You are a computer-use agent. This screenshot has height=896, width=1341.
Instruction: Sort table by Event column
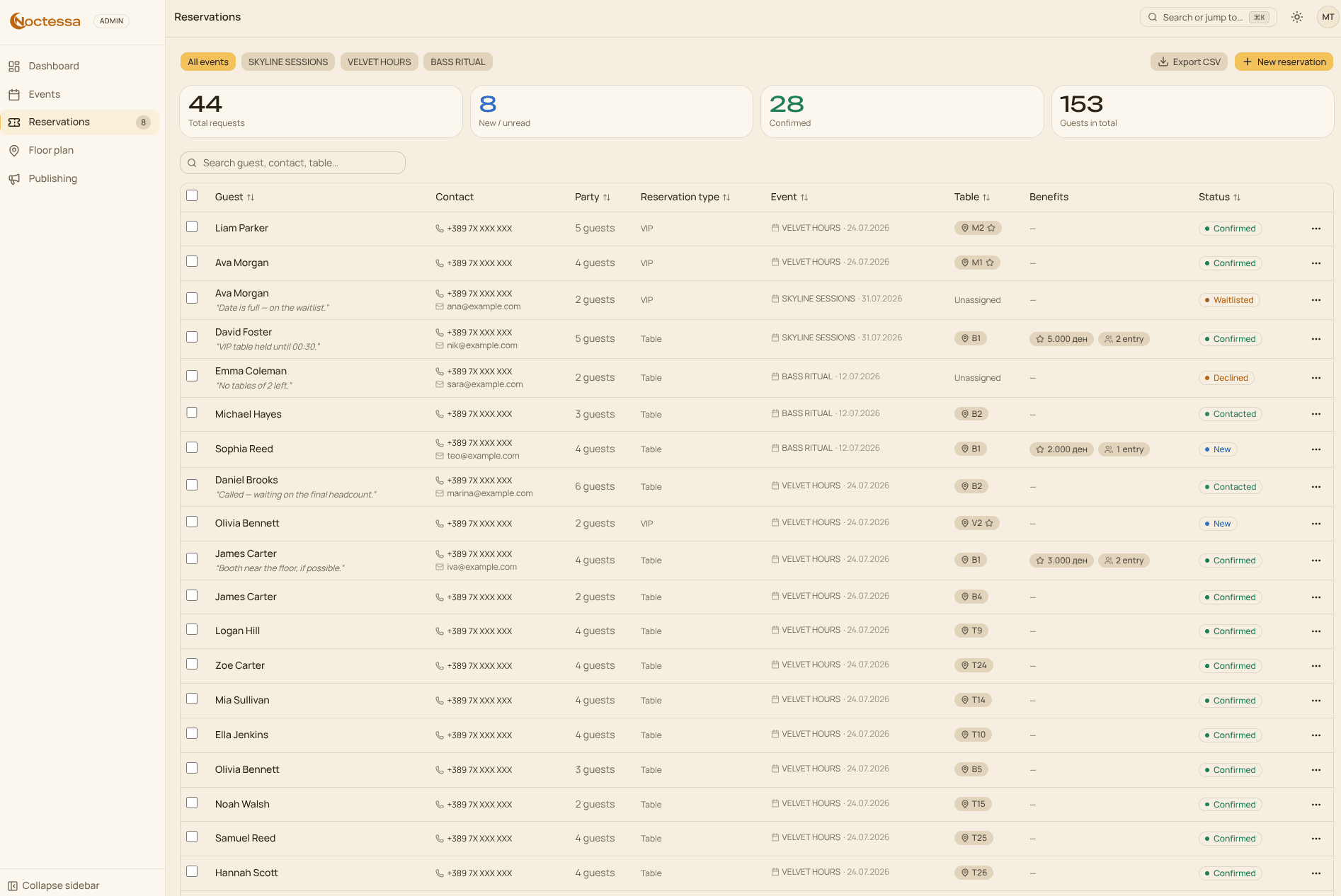tap(789, 197)
